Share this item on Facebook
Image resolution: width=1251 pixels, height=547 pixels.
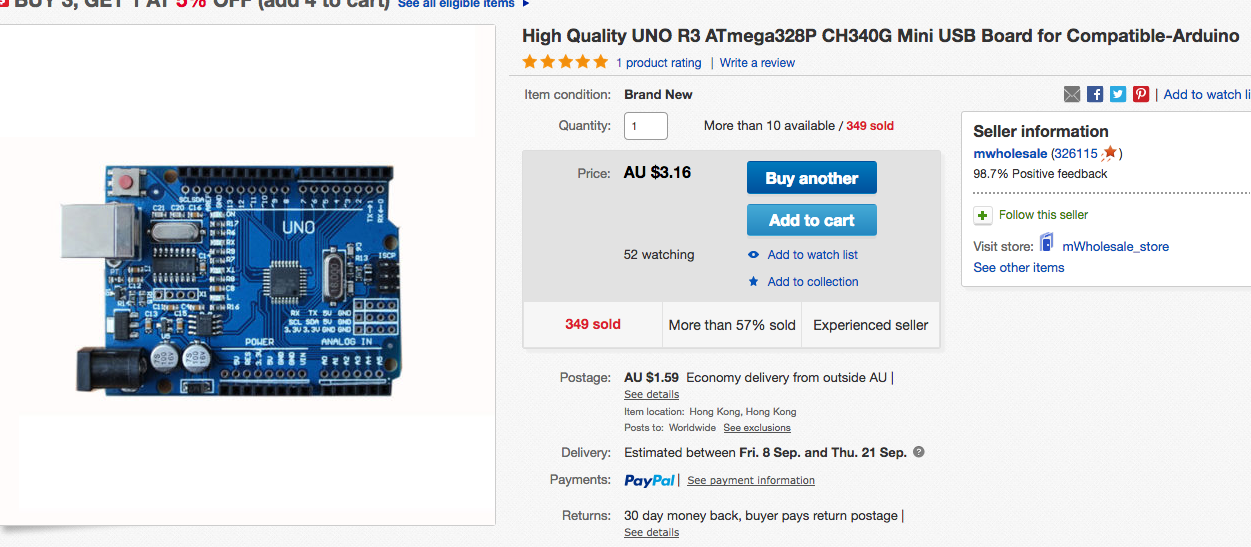click(1095, 94)
